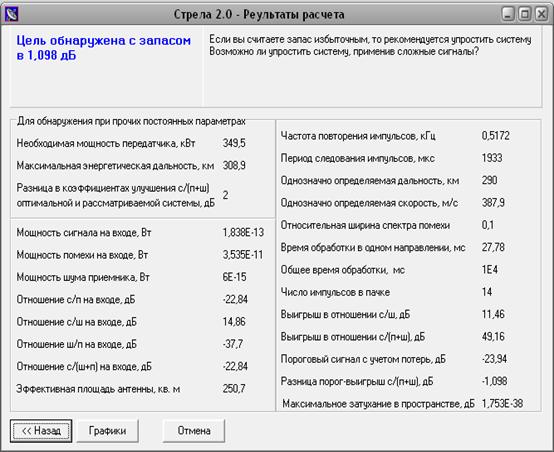Close the results window with the X
This screenshot has width=554, height=452.
[541, 14]
